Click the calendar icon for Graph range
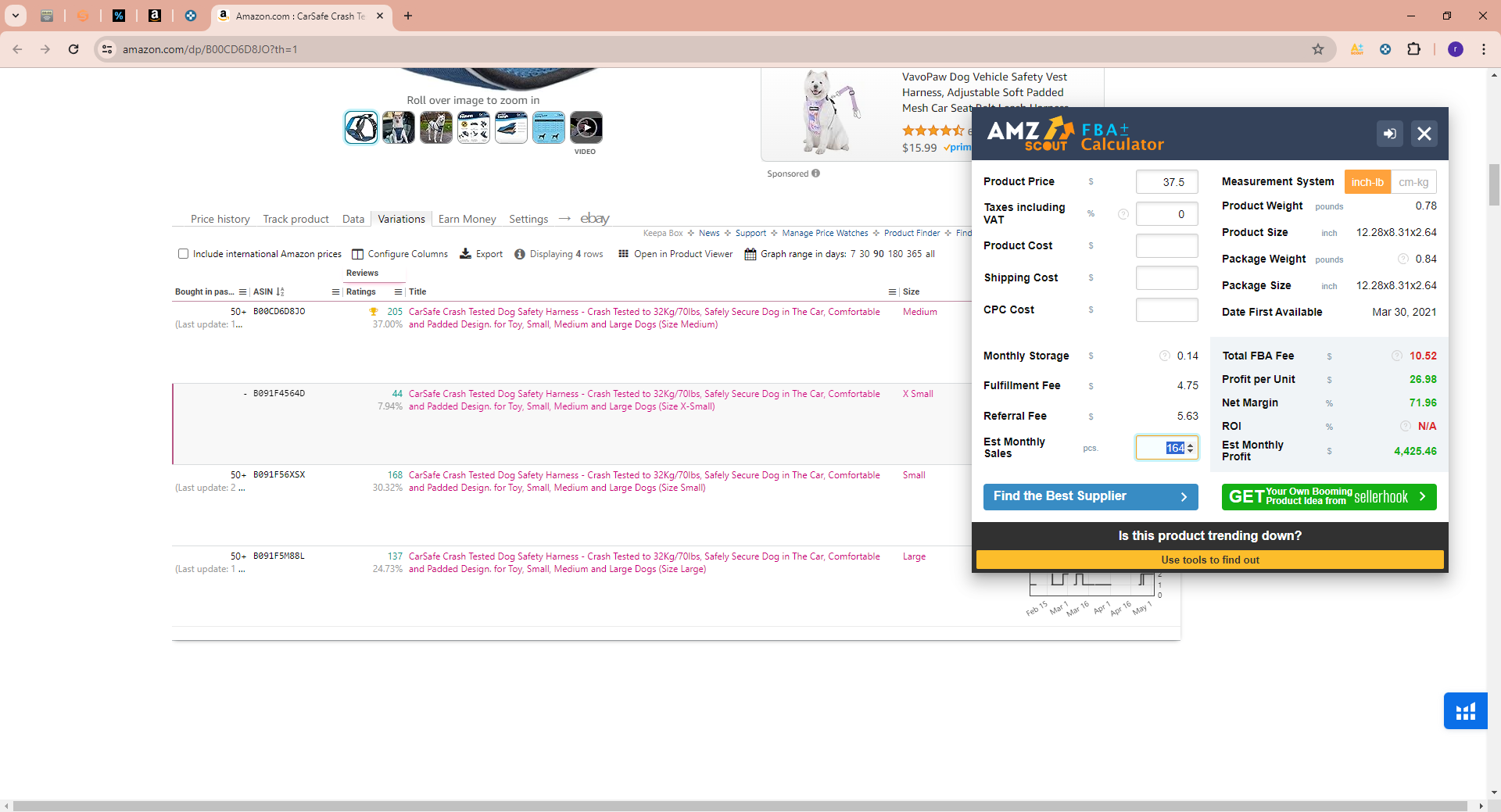This screenshot has height=812, width=1501. click(750, 254)
